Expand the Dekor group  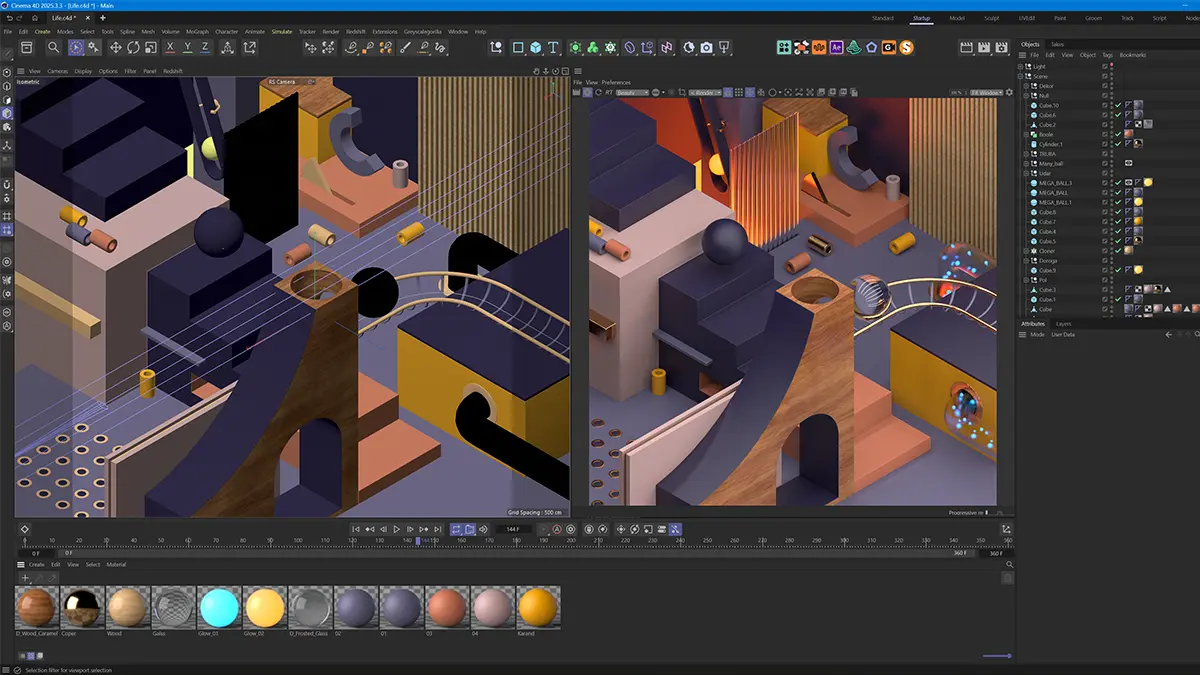coord(1027,86)
